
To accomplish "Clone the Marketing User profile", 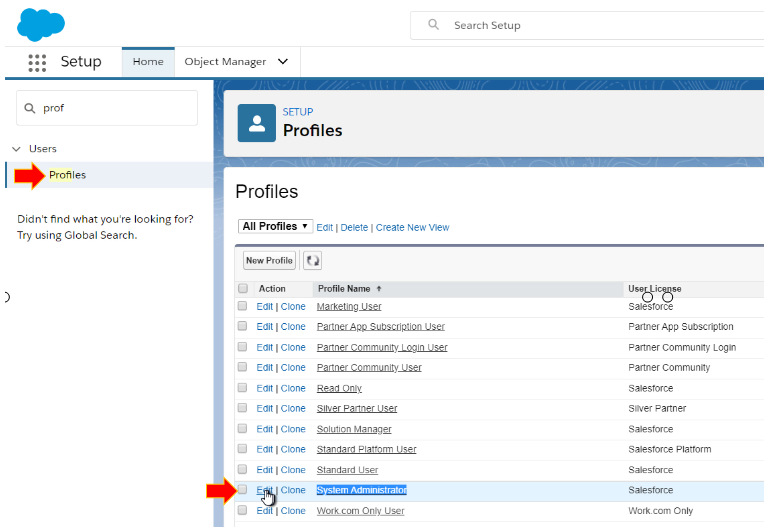I will click(x=293, y=307).
